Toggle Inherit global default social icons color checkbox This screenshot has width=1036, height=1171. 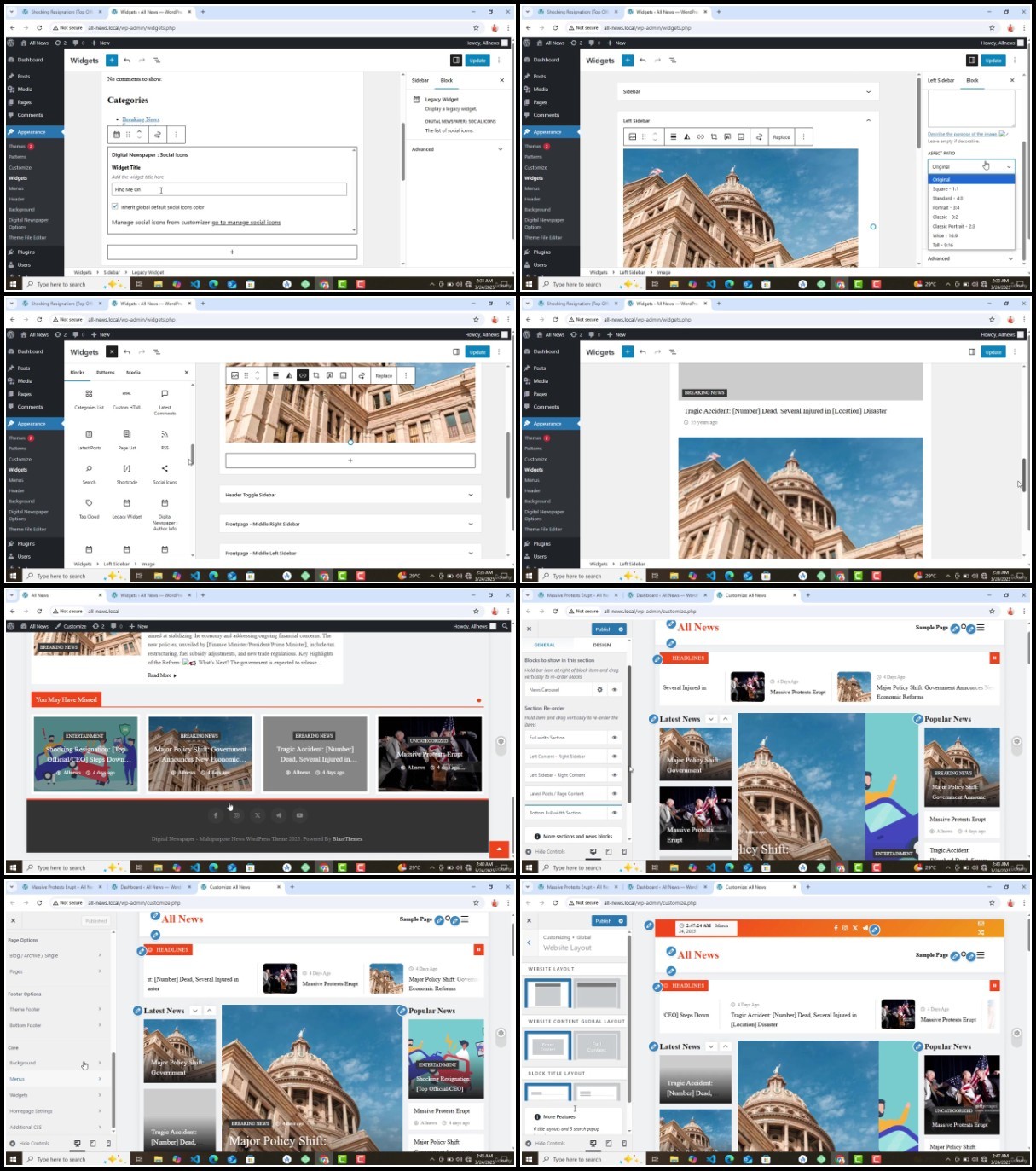[x=115, y=206]
